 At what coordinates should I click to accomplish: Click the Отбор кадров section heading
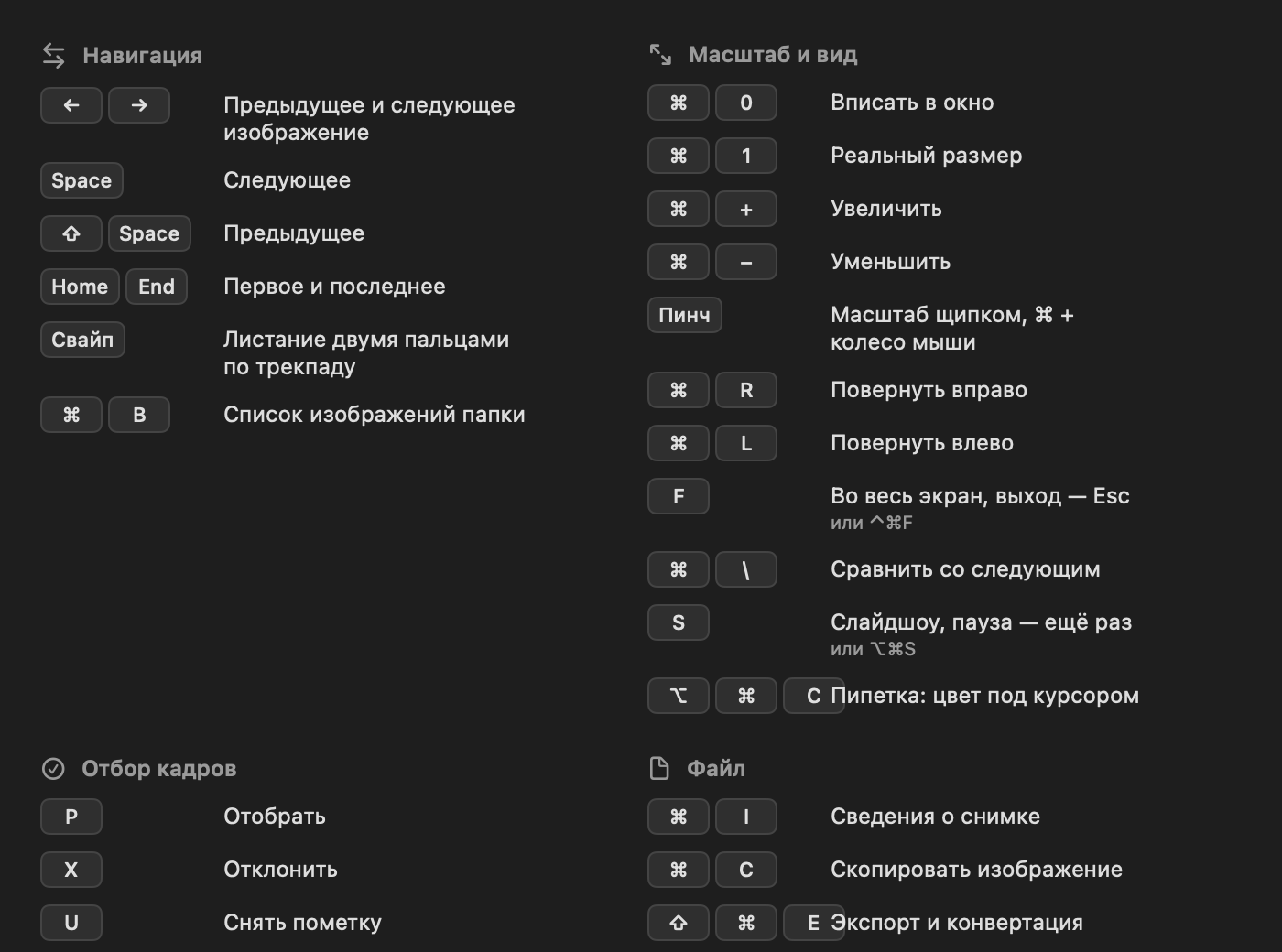(159, 769)
